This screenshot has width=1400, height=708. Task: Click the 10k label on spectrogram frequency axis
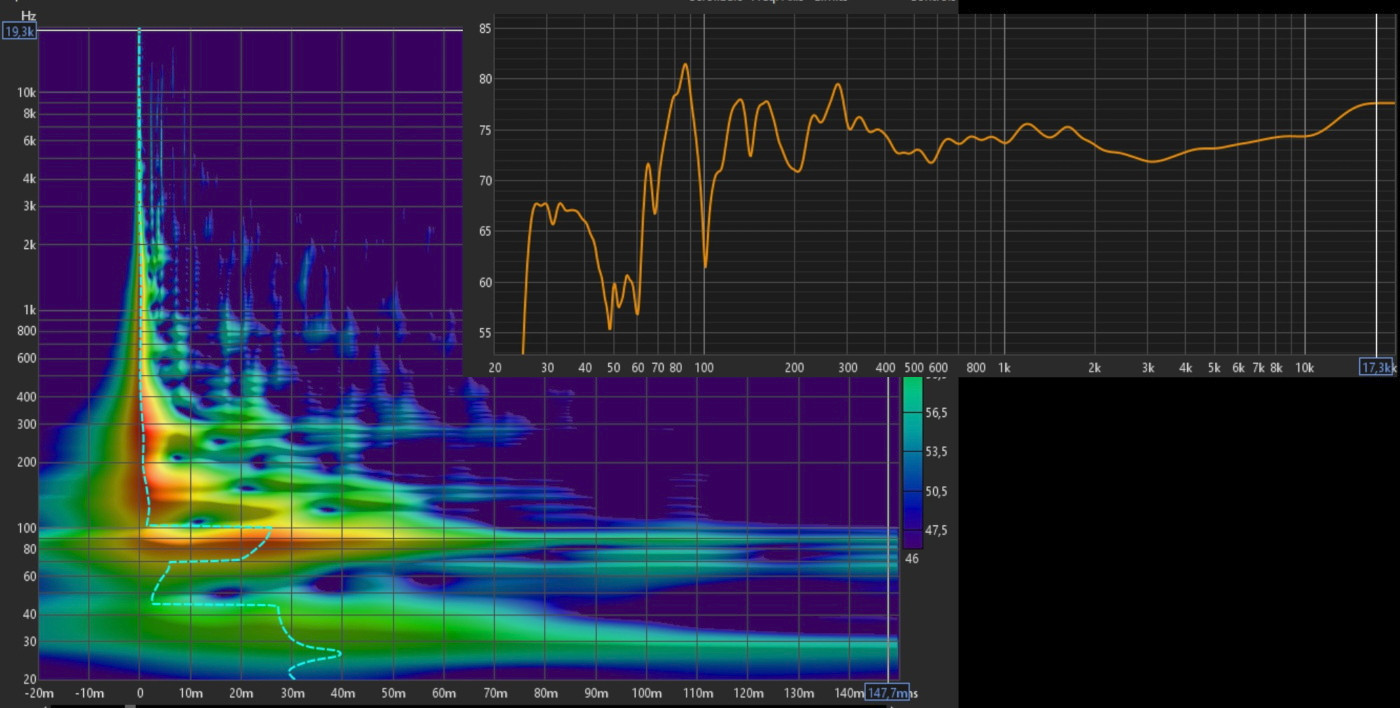tap(25, 92)
